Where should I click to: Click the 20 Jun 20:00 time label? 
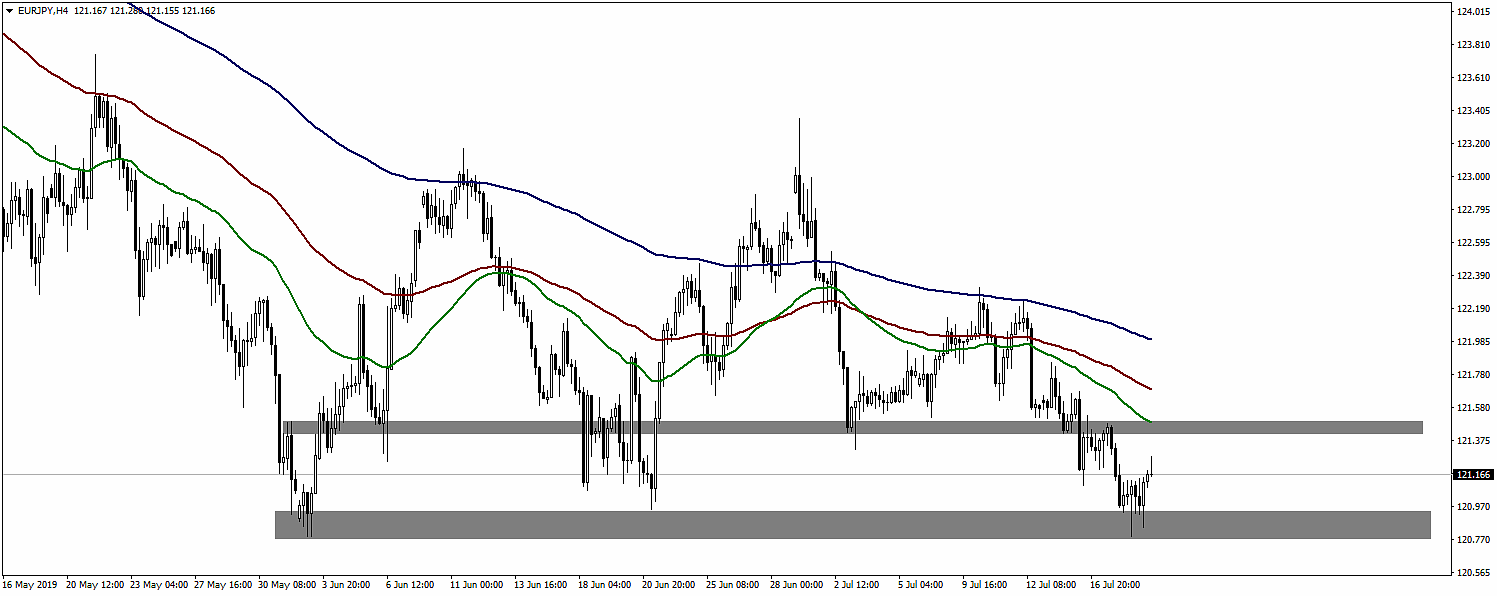[x=669, y=583]
